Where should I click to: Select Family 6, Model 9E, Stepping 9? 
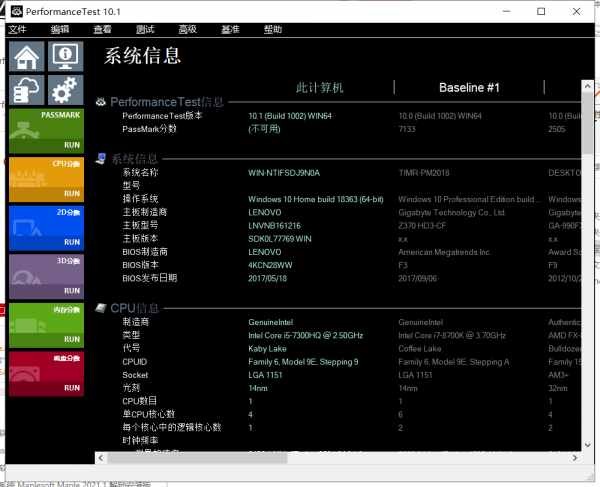pos(303,362)
